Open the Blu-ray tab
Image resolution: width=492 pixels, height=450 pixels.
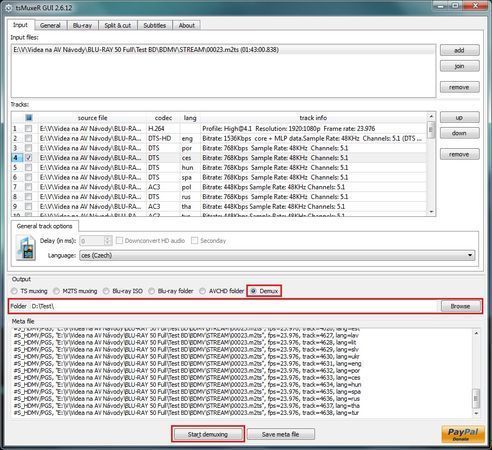[82, 25]
